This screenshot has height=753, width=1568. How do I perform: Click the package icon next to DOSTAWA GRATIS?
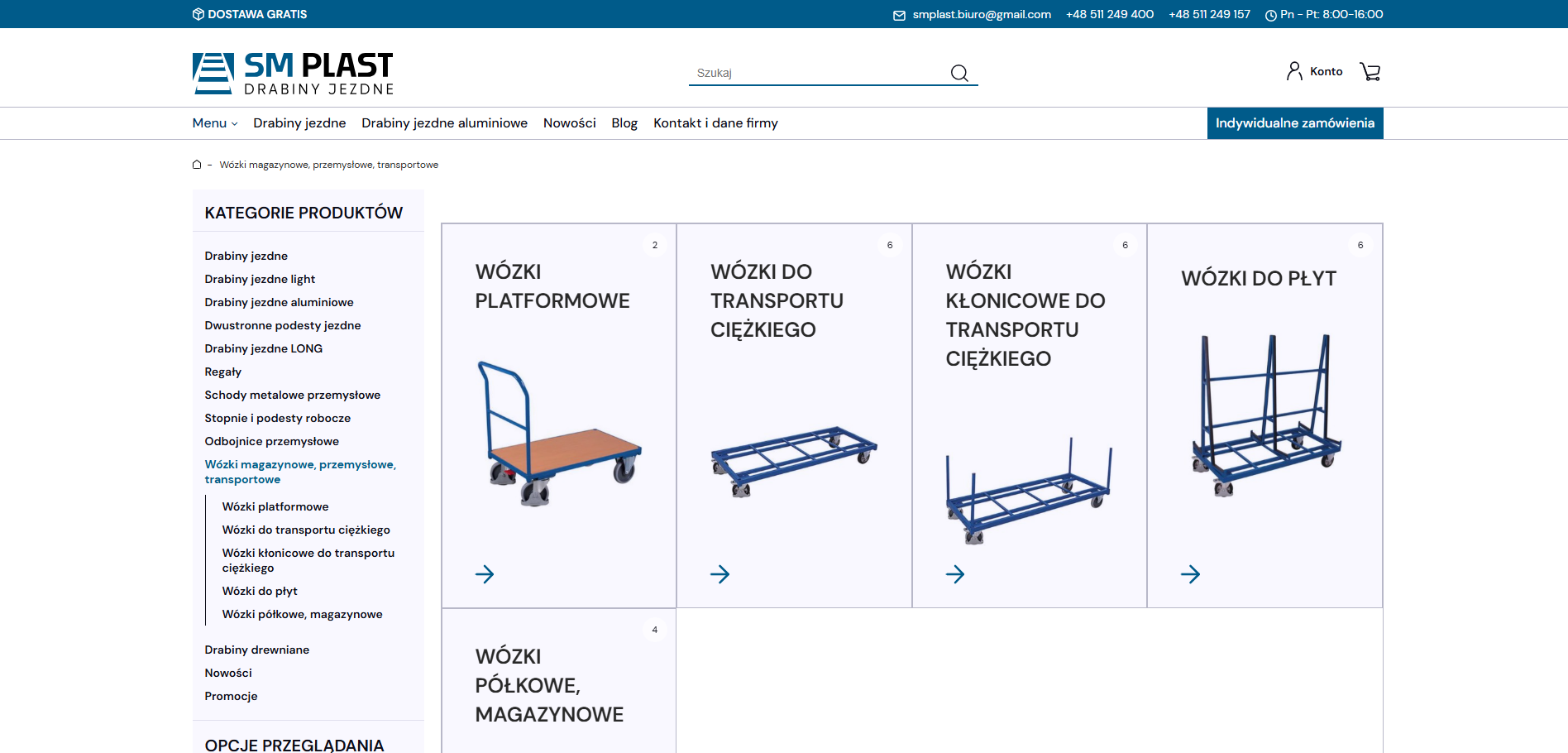pyautogui.click(x=197, y=14)
